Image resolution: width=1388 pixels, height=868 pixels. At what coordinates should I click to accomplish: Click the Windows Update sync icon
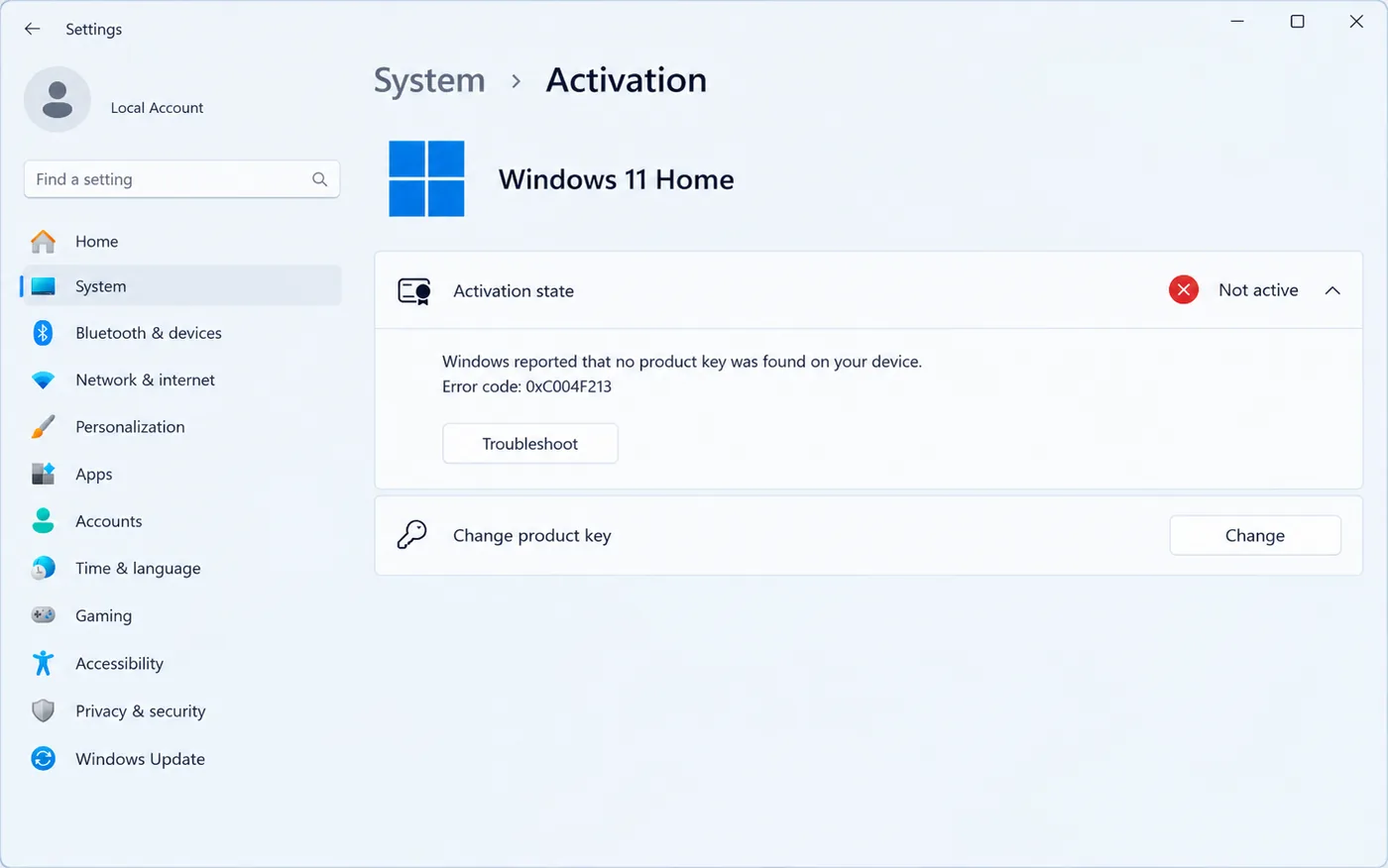43,759
